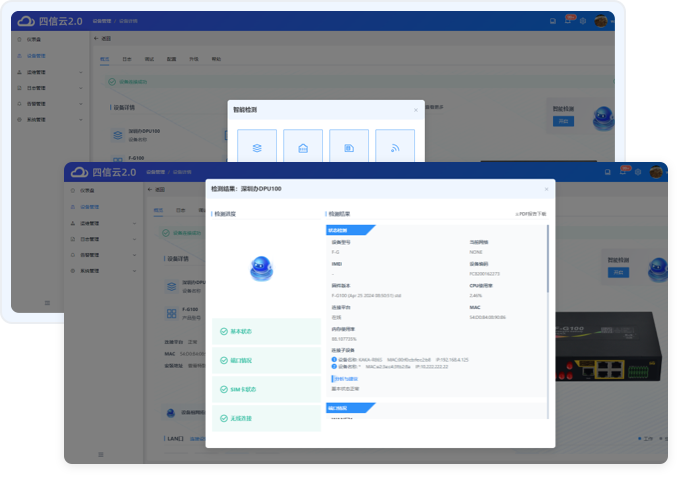Collapse the sidebar menu in front window
Image resolution: width=685 pixels, height=481 pixels.
pos(101,454)
